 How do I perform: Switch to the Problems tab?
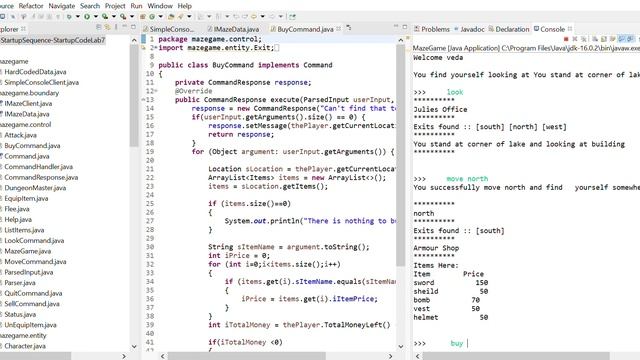(x=431, y=29)
